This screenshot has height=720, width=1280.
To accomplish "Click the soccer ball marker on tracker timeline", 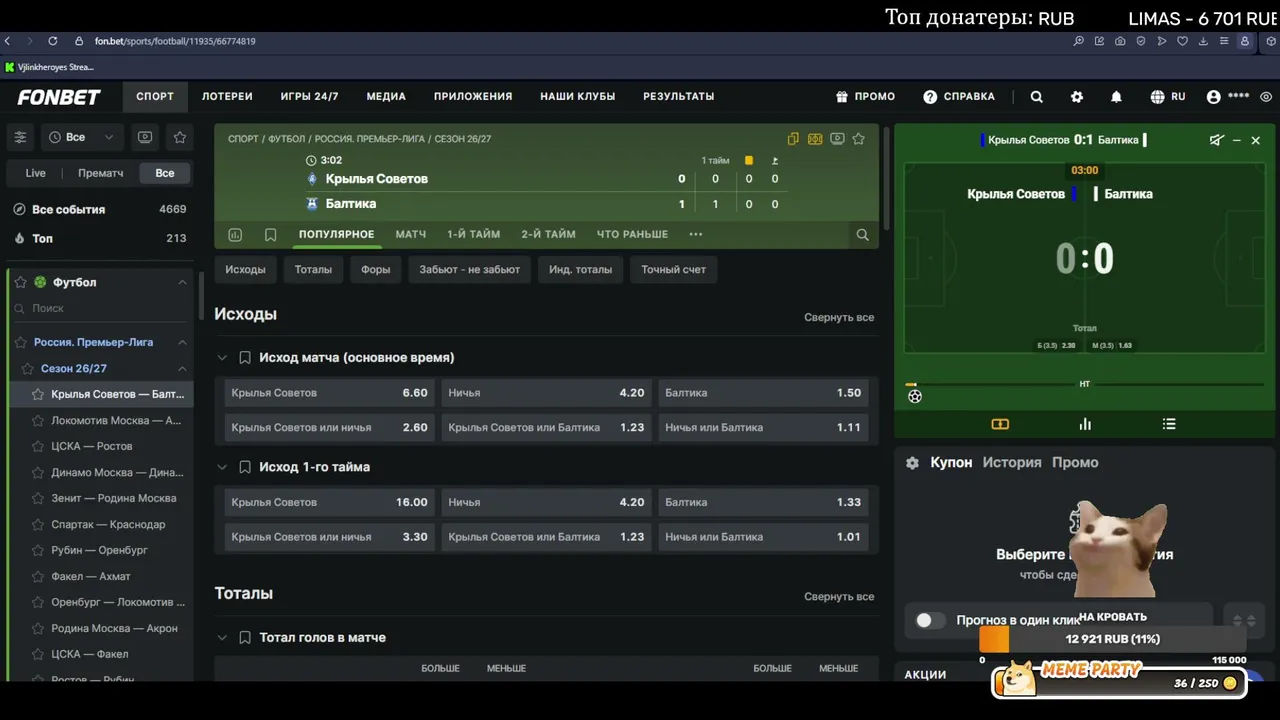I will click(x=915, y=397).
